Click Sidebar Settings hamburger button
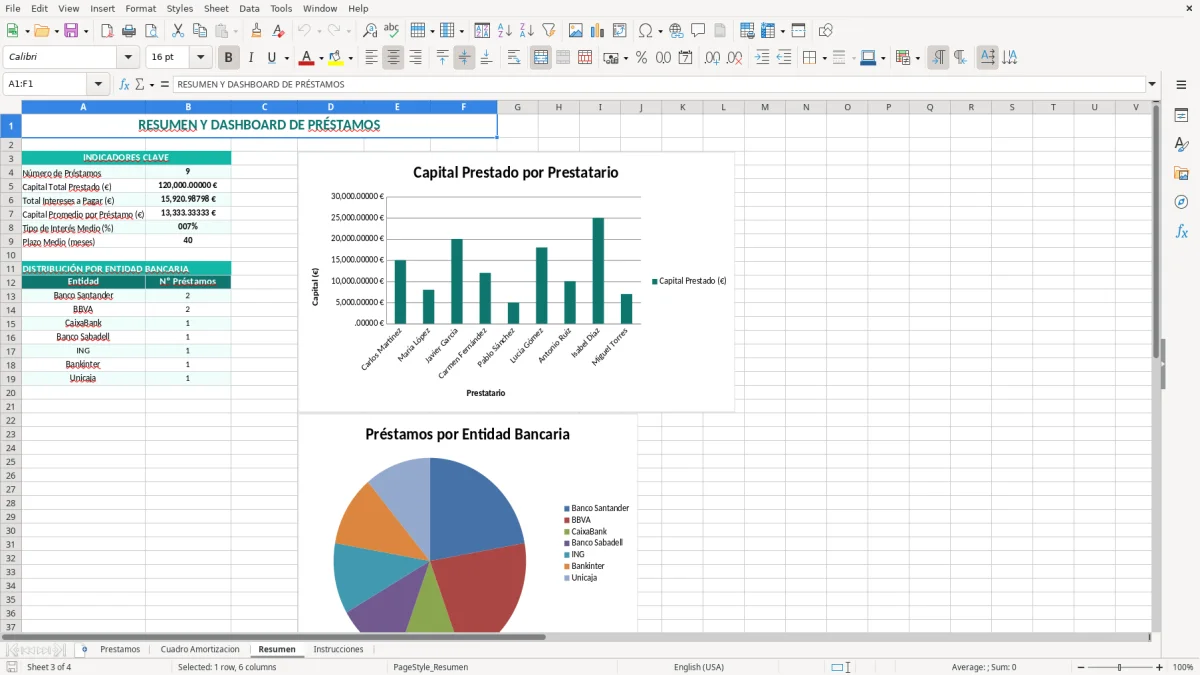1200x675 pixels. point(1181,85)
